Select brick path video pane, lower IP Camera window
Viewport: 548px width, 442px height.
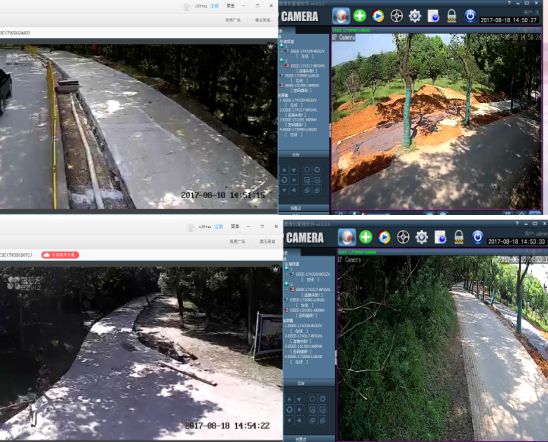pyautogui.click(x=442, y=348)
